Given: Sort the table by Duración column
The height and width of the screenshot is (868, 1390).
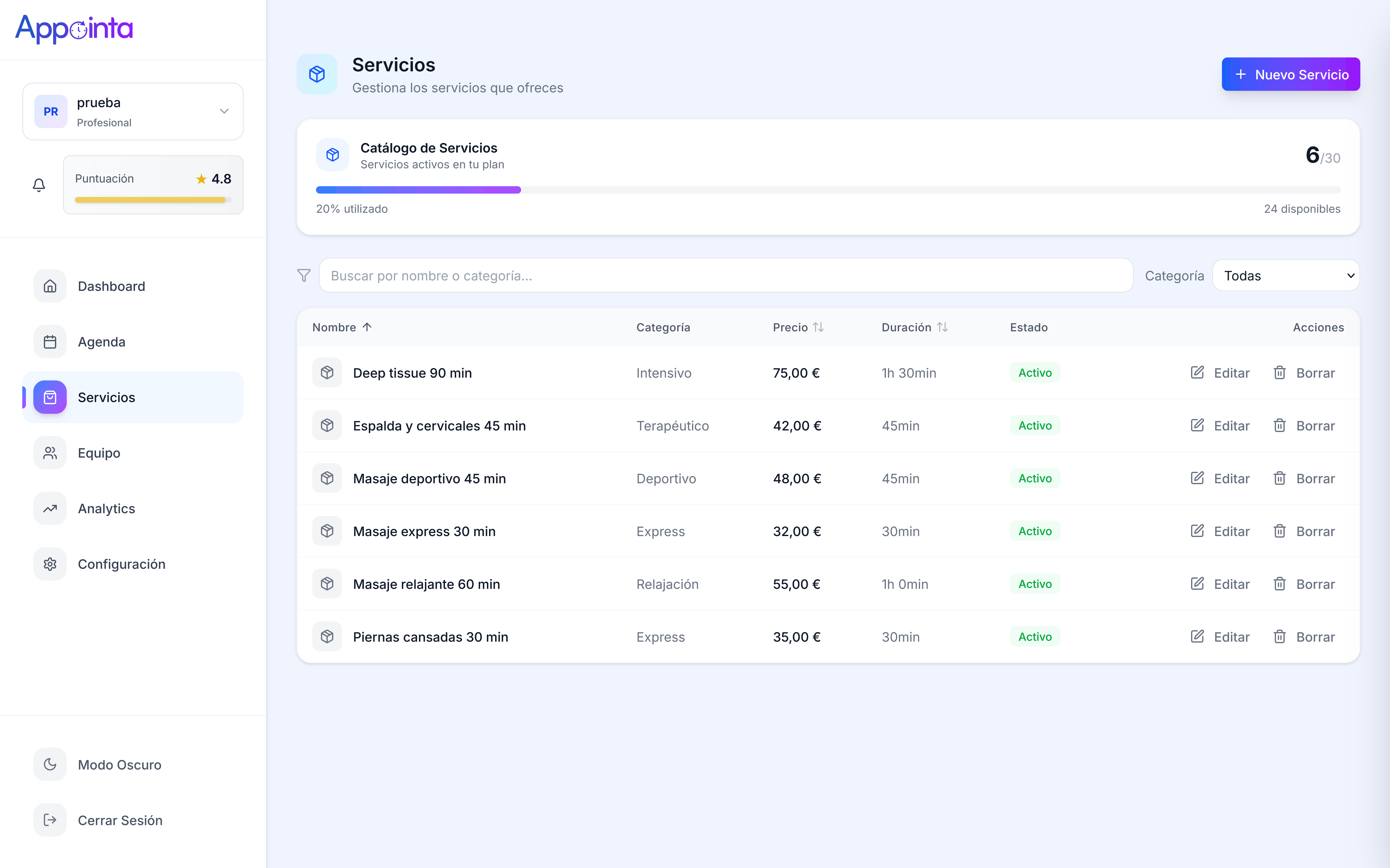Looking at the screenshot, I should tap(915, 327).
